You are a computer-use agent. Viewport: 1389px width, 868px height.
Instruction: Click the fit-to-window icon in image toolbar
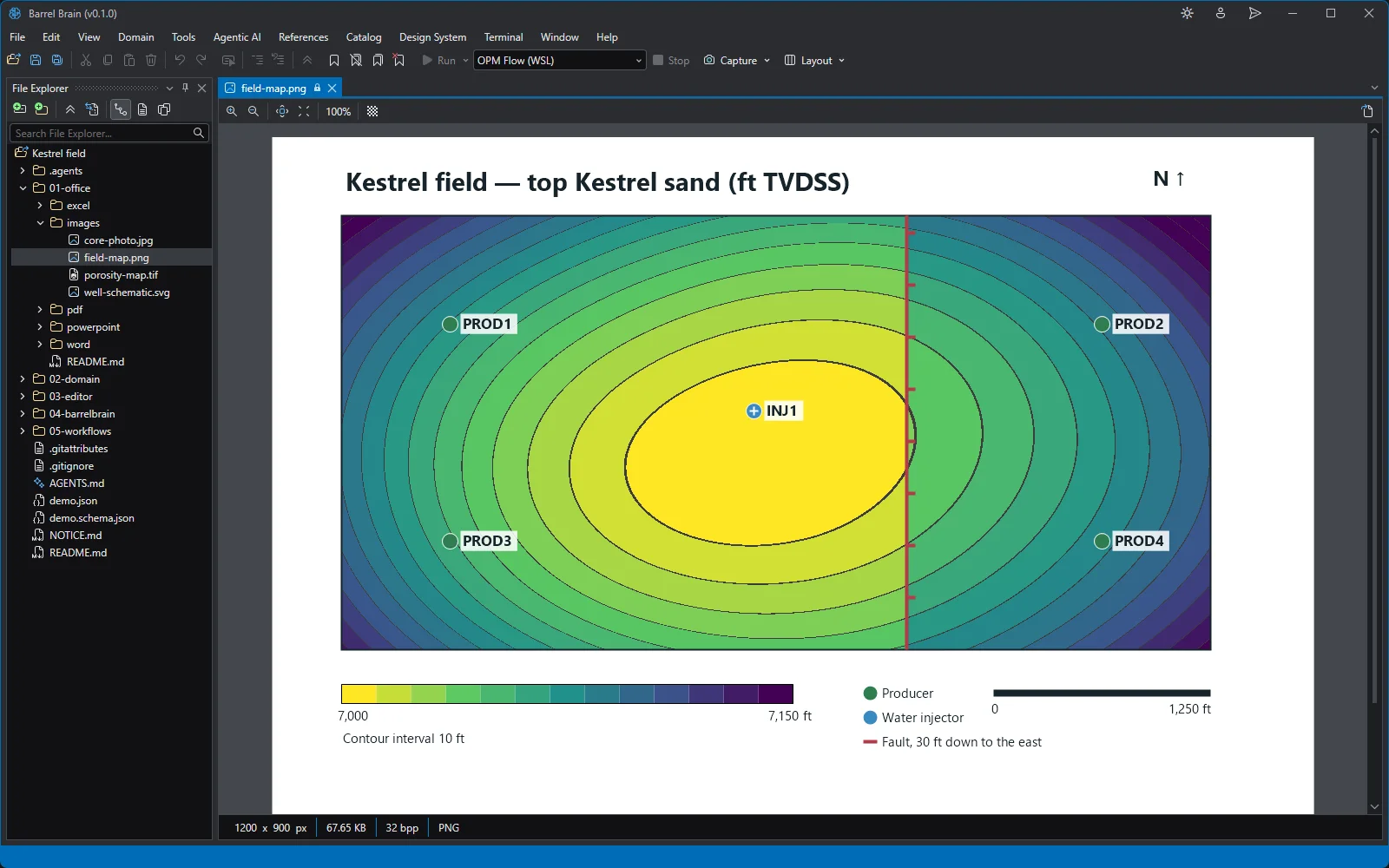tap(304, 111)
